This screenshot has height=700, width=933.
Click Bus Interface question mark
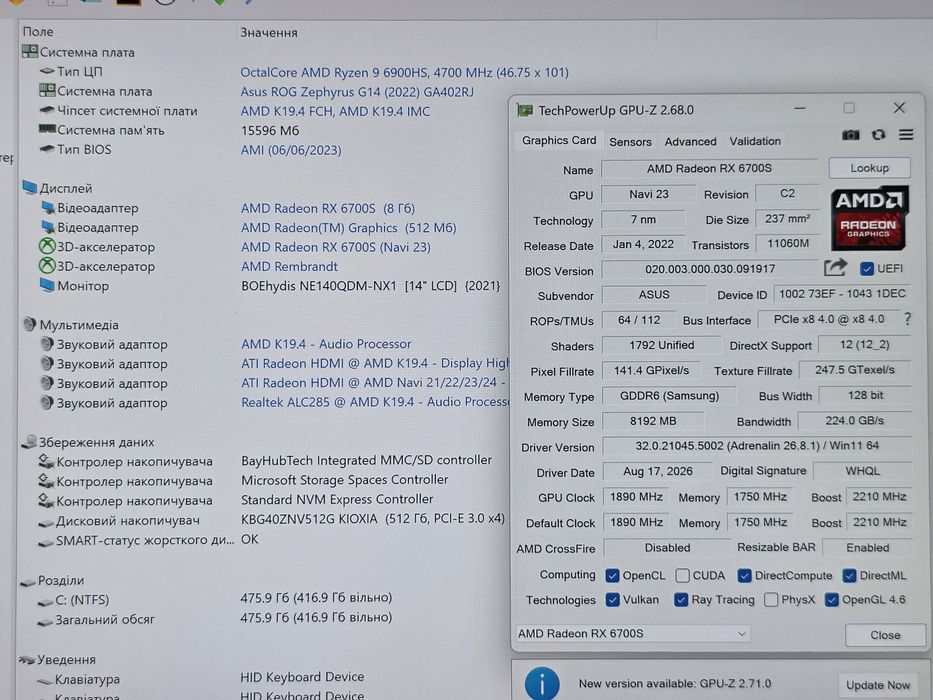coord(907,319)
